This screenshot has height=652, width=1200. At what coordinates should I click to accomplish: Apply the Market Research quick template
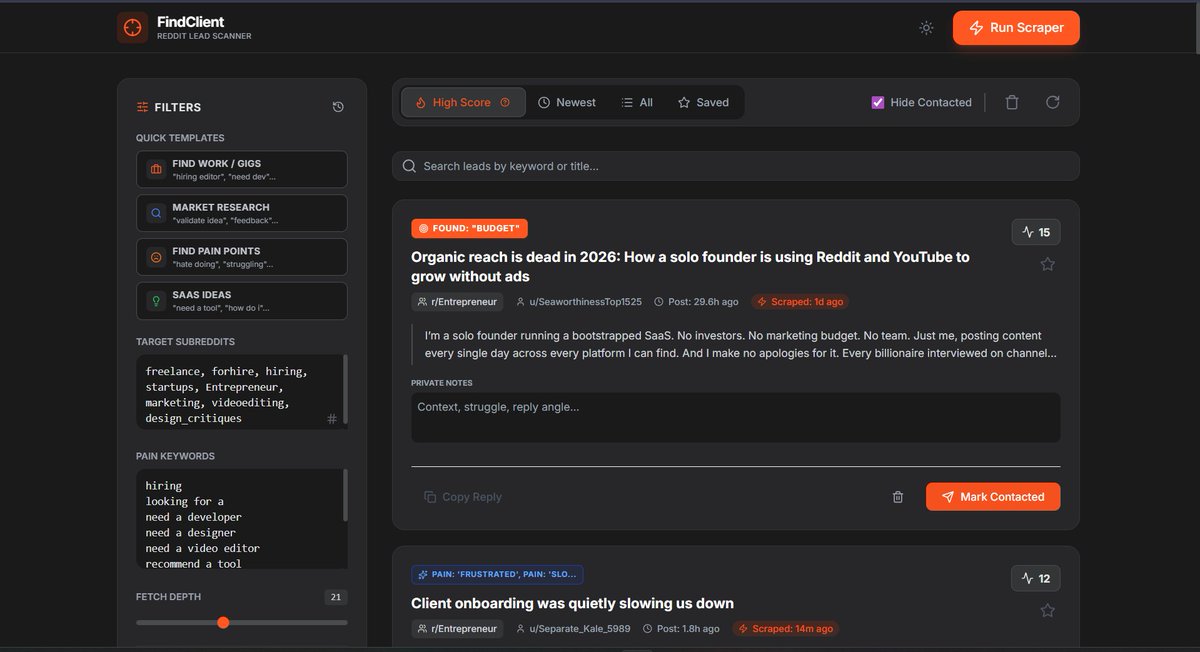pos(242,213)
